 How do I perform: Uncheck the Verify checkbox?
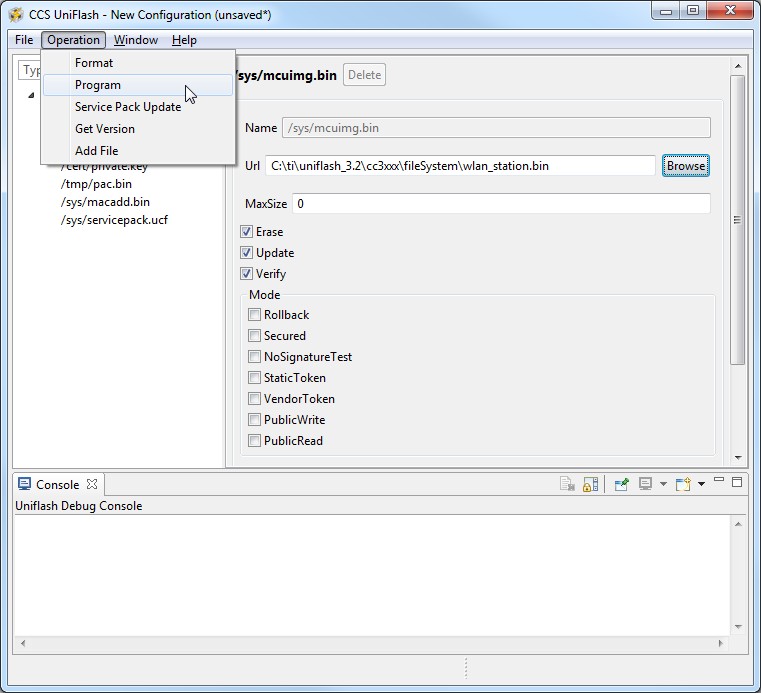246,273
